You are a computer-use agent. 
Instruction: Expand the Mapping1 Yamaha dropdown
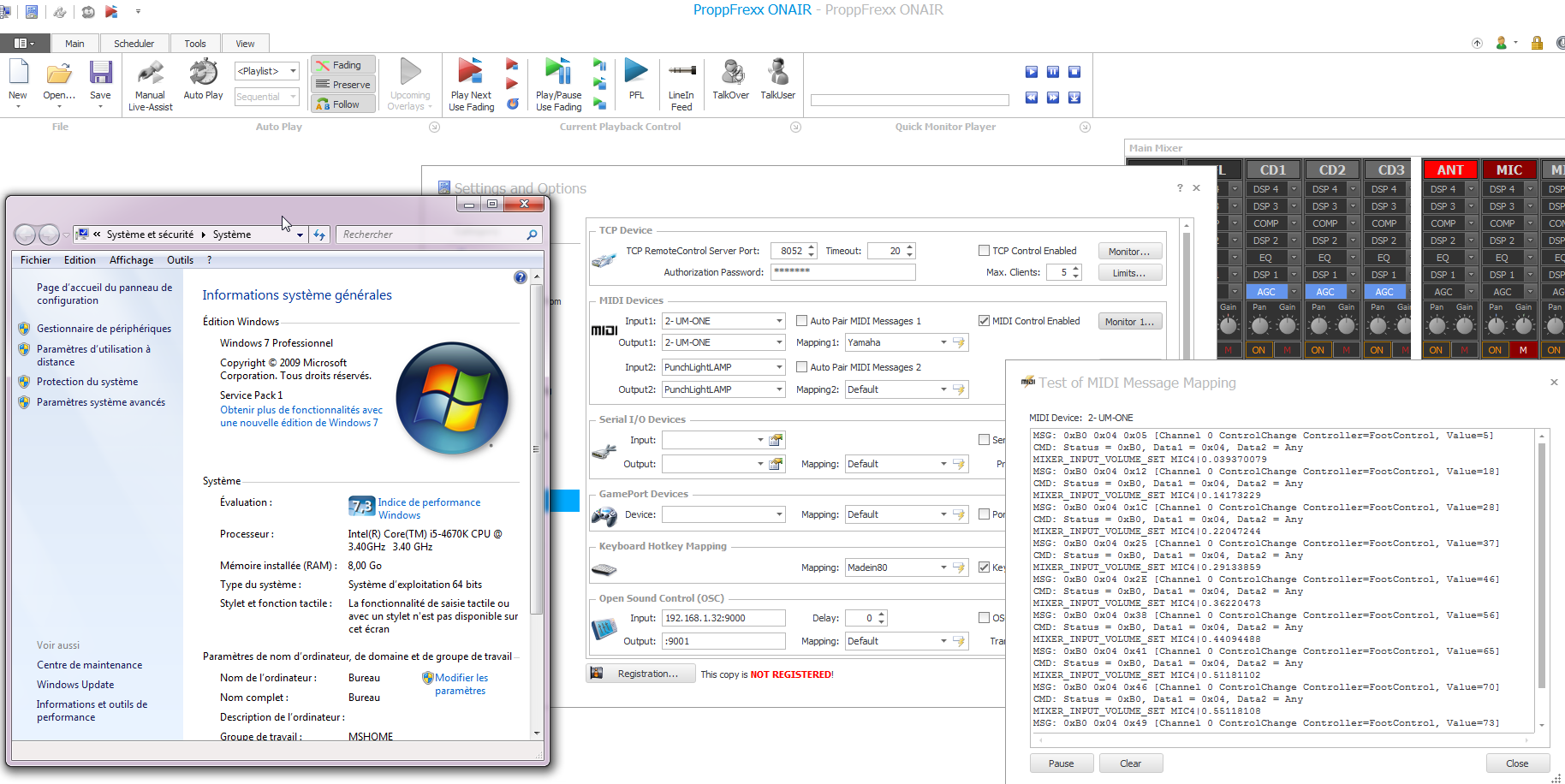(x=943, y=342)
